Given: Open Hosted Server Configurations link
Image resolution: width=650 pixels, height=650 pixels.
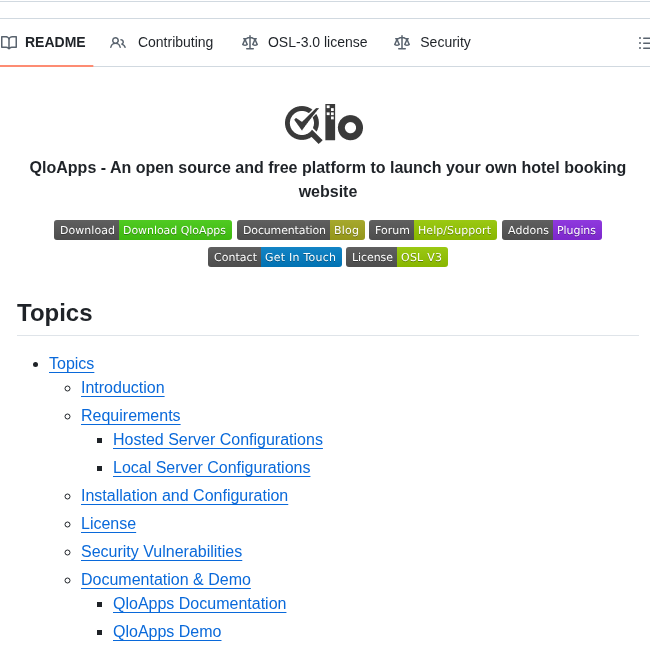Looking at the screenshot, I should (x=218, y=439).
